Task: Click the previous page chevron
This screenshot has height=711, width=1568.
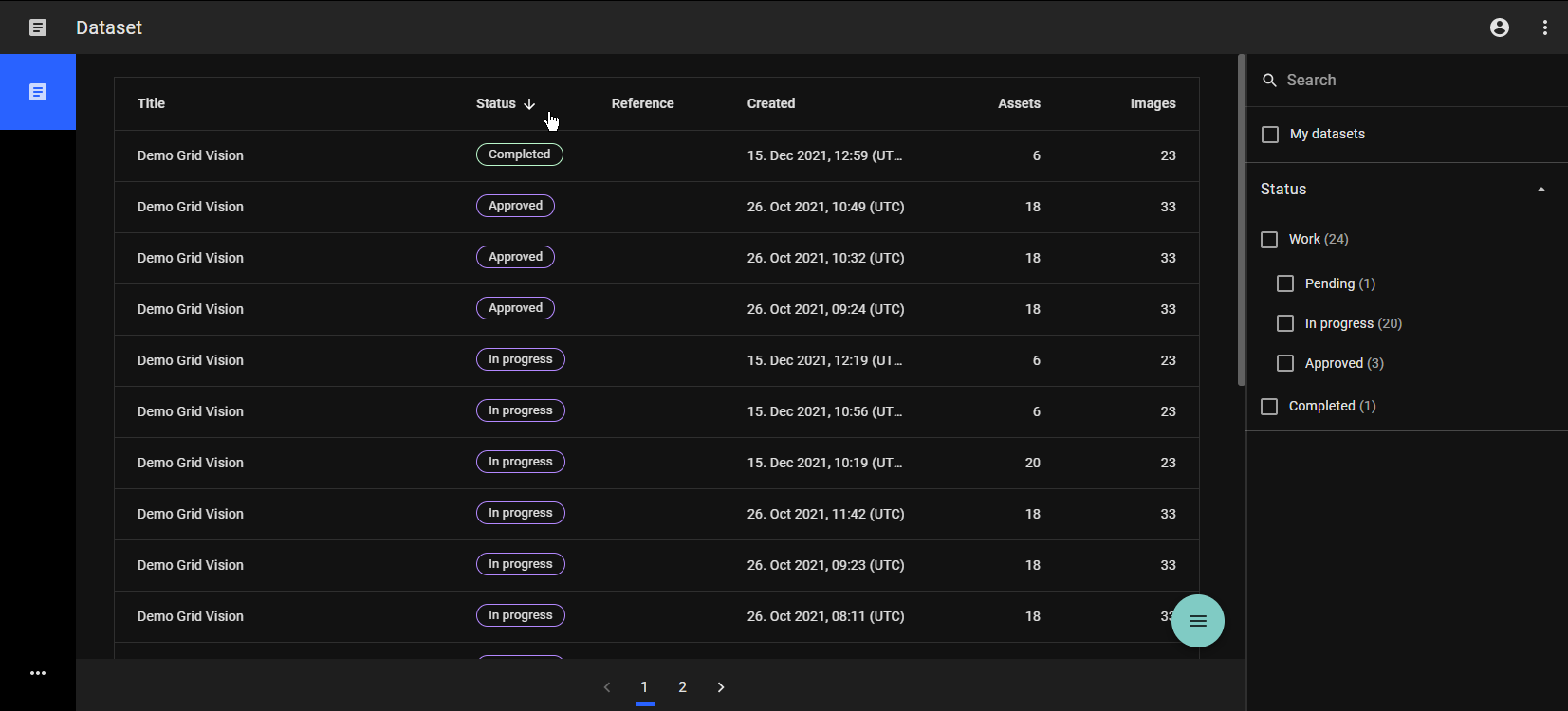Action: coord(607,687)
